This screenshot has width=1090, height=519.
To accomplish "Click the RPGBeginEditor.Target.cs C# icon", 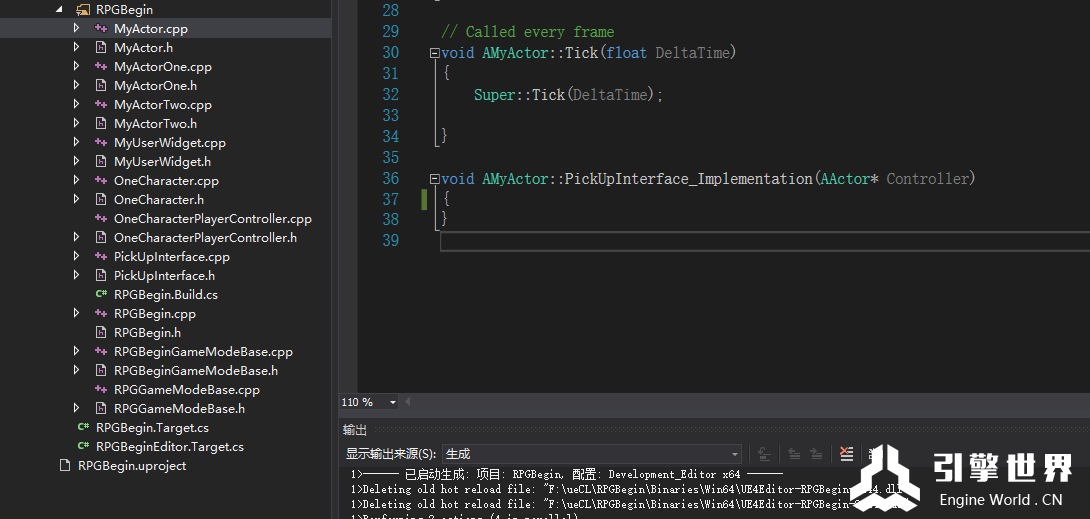I will tap(83, 447).
